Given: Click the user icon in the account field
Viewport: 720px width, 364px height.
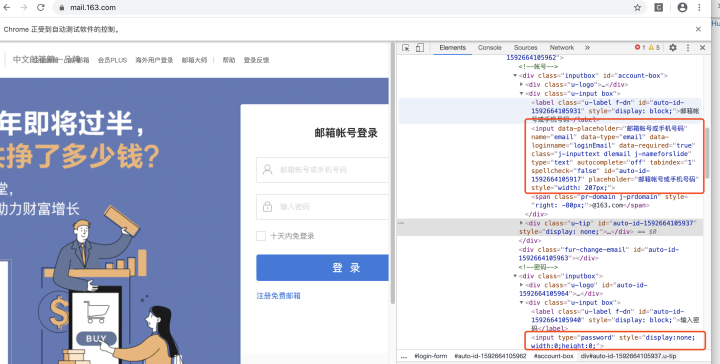Looking at the screenshot, I should click(x=267, y=170).
